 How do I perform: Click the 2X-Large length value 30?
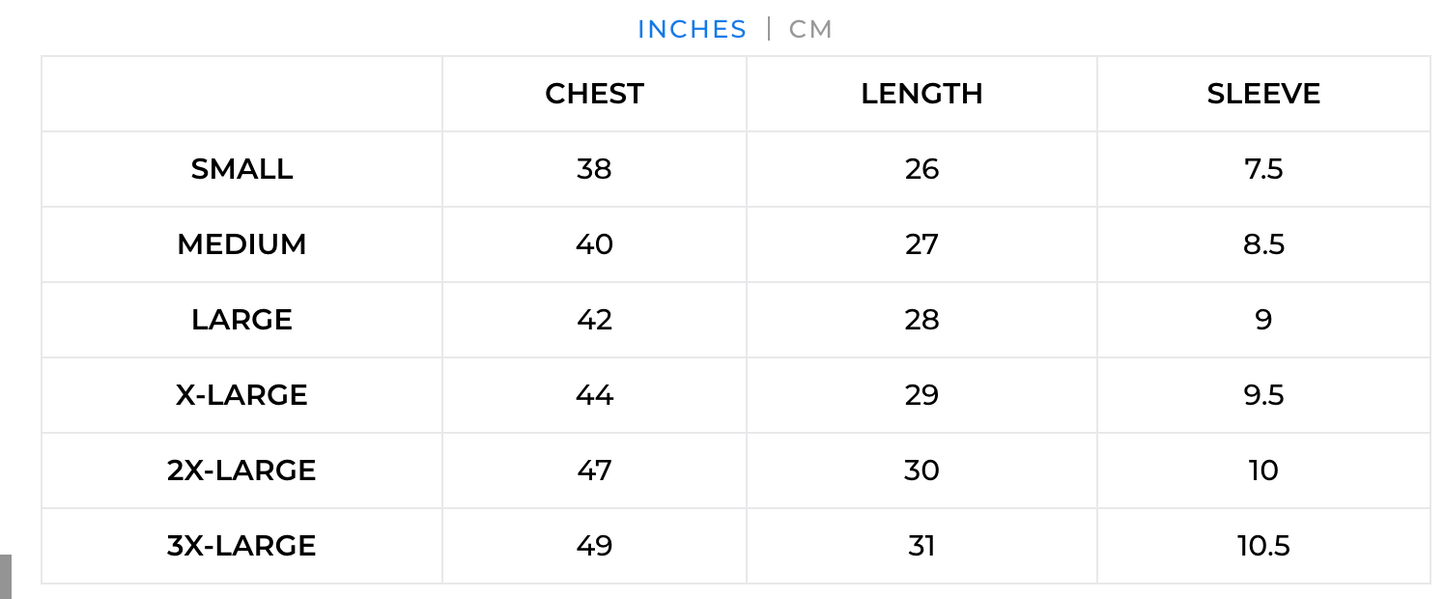(921, 470)
